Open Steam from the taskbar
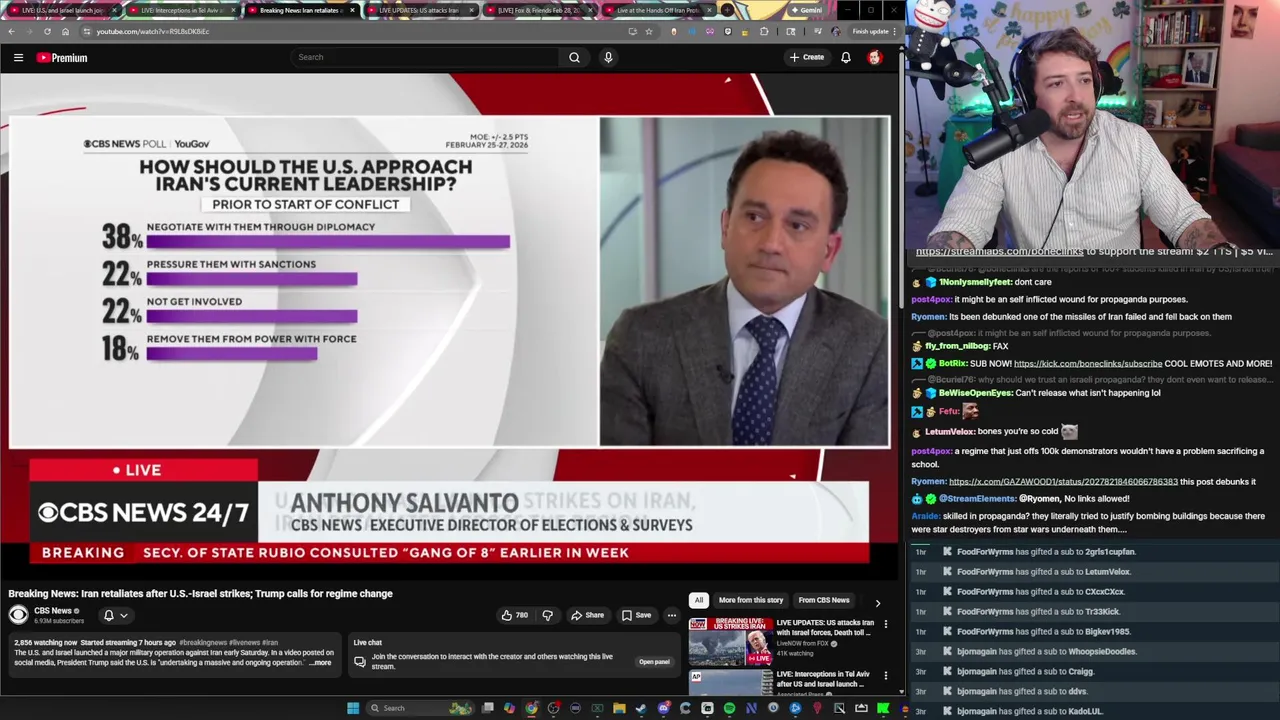Image resolution: width=1280 pixels, height=720 pixels. [x=641, y=708]
